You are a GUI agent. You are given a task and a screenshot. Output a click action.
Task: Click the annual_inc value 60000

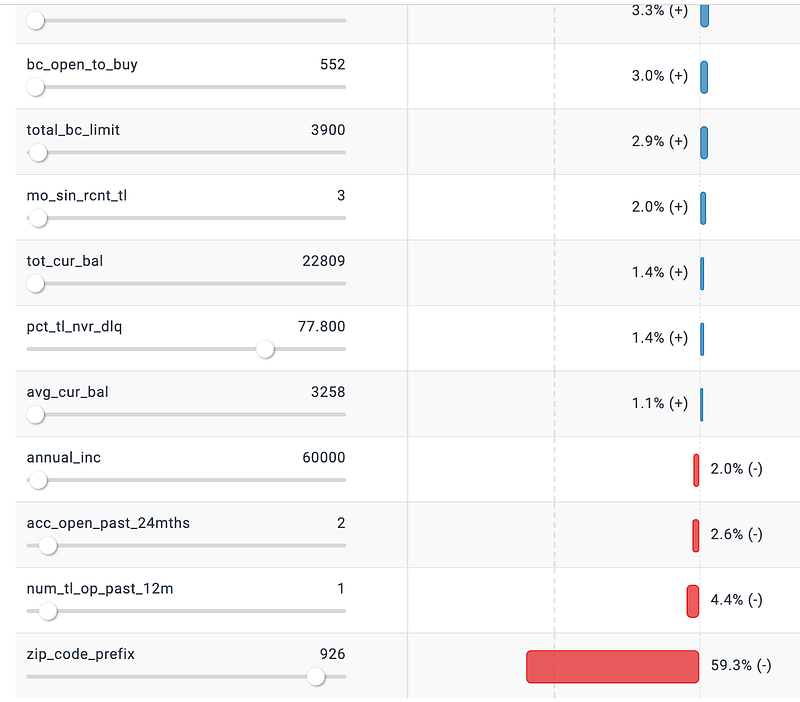click(323, 458)
